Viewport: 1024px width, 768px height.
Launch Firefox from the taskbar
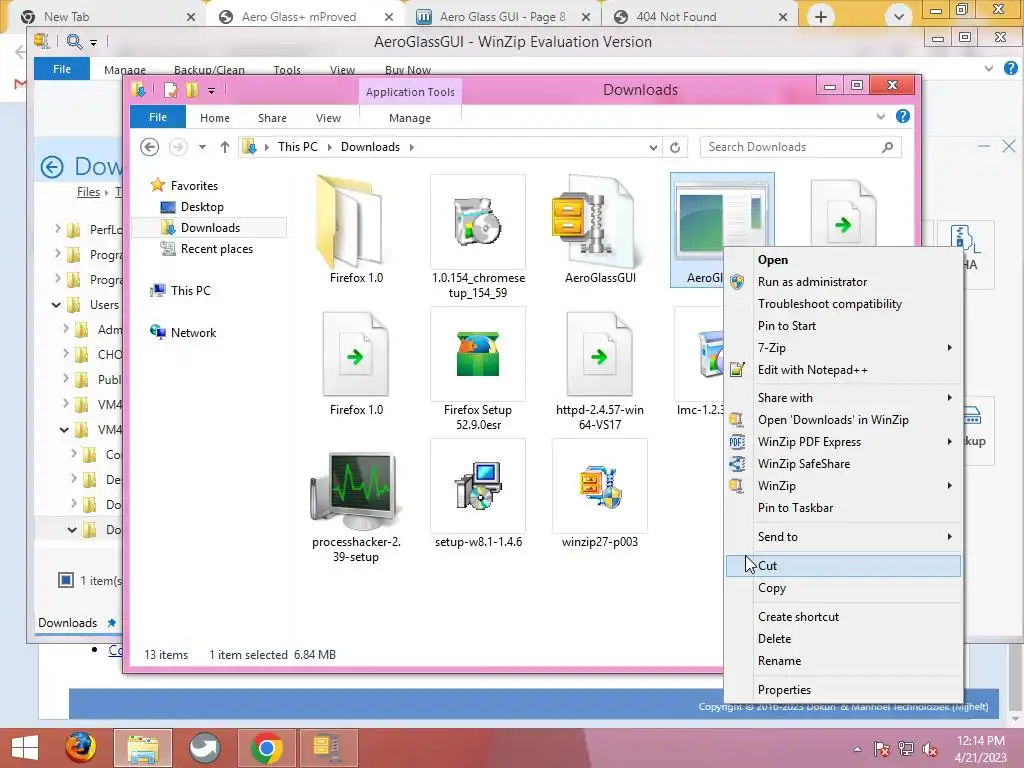(x=81, y=748)
